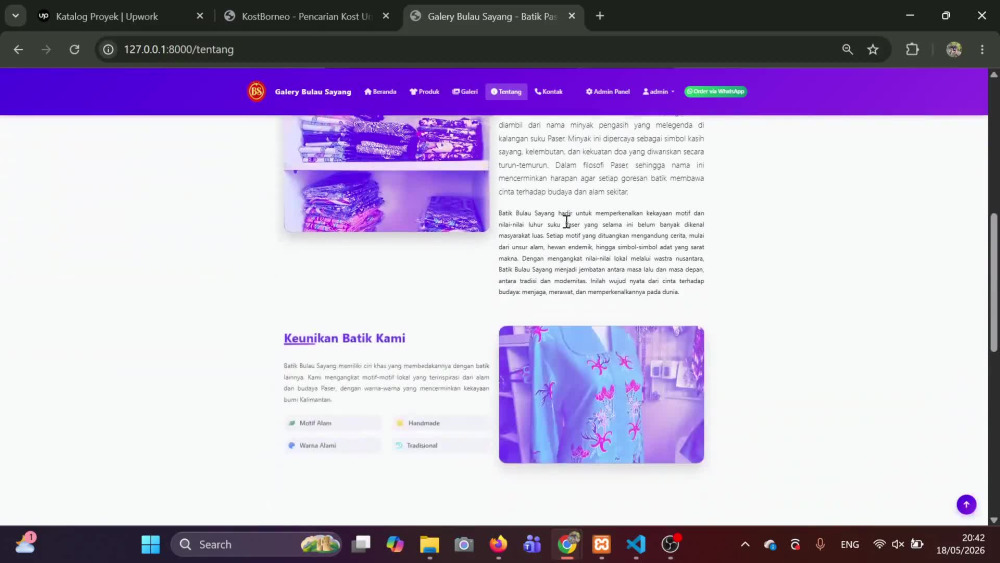Switch the ENG input language

coord(849,544)
